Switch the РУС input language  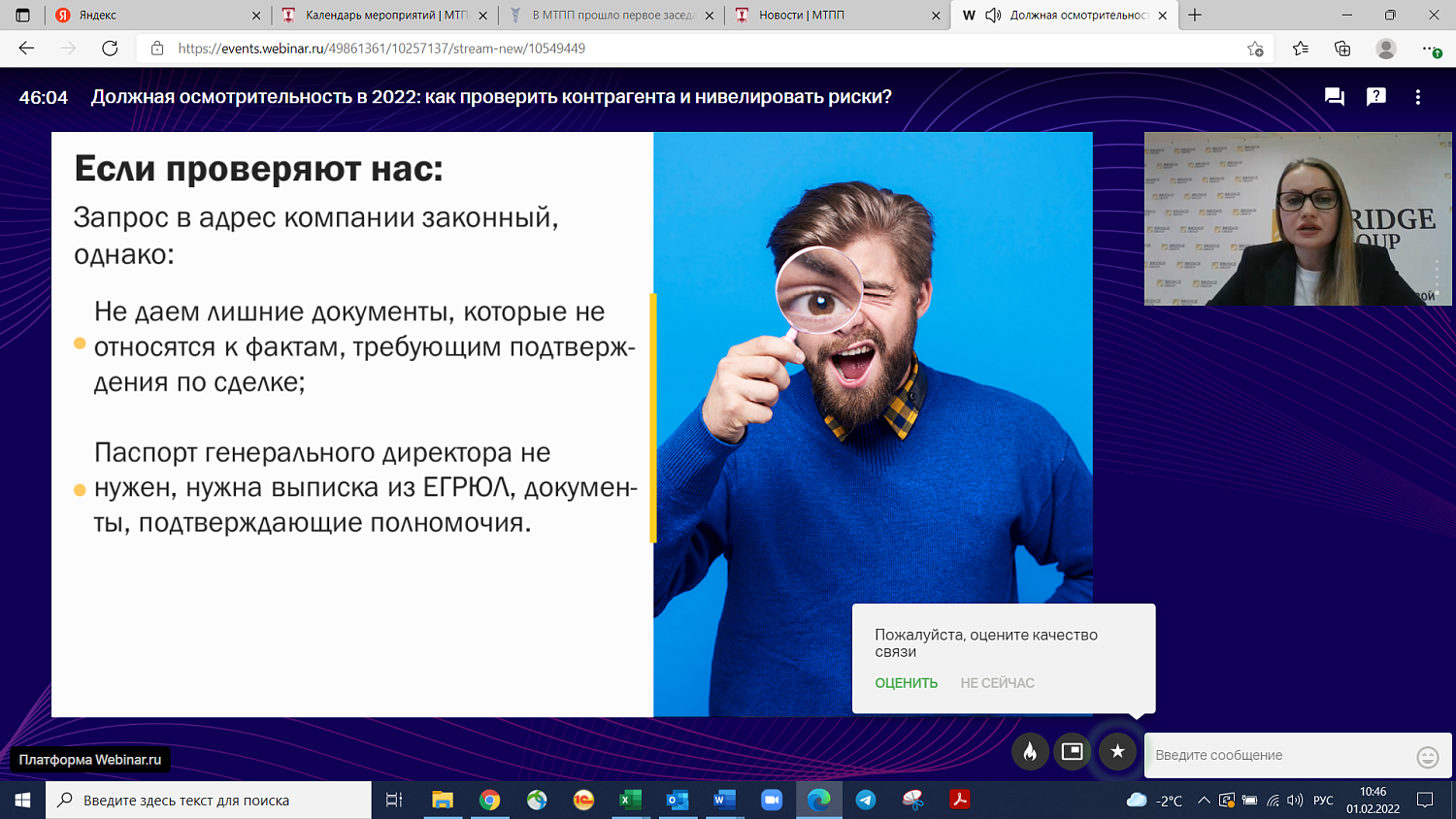(1324, 801)
